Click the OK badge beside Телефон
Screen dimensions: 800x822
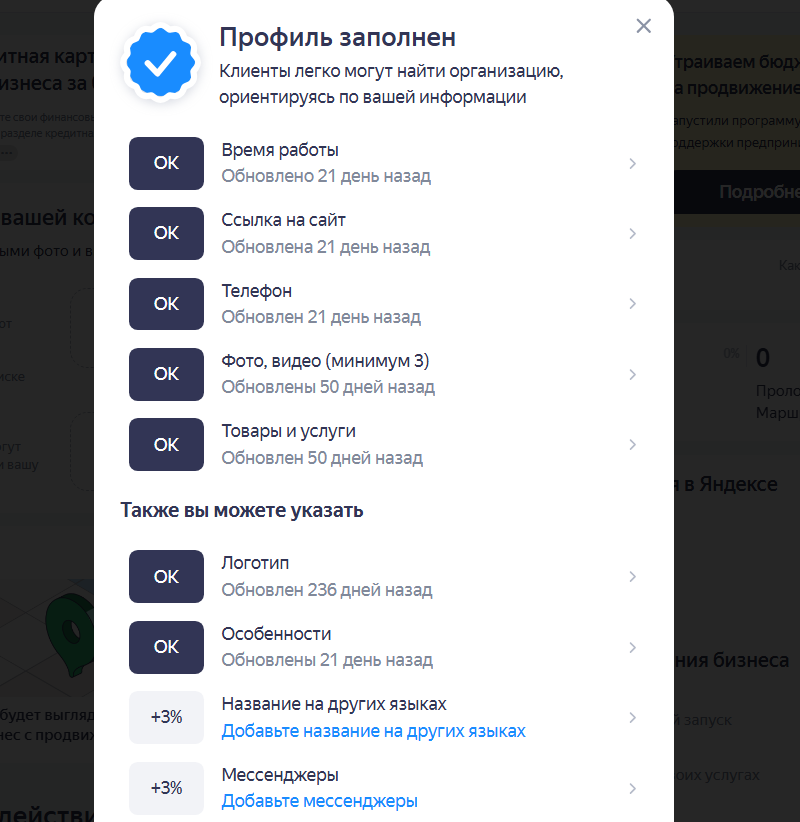(x=166, y=303)
